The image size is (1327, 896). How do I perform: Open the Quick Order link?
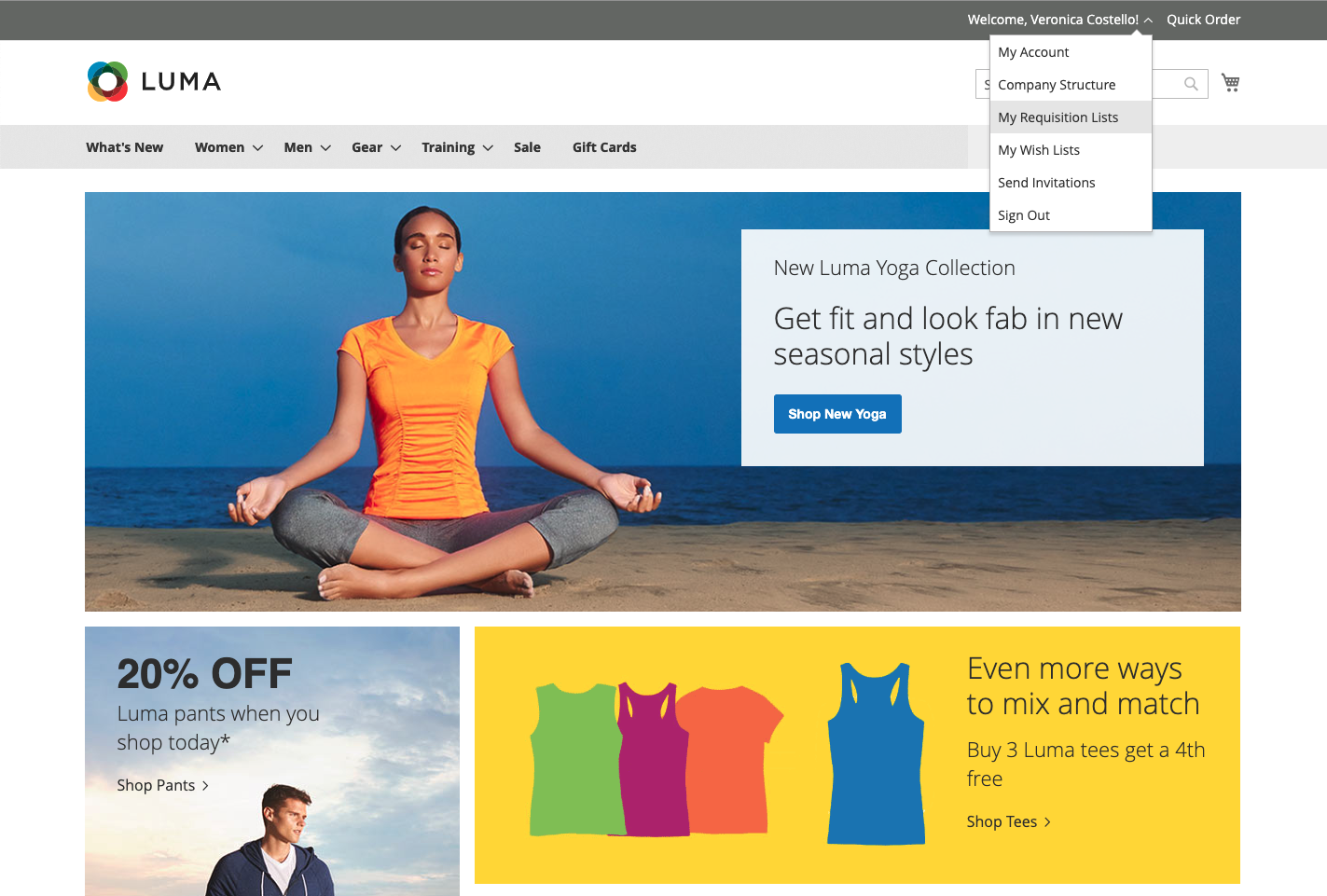pos(1203,20)
